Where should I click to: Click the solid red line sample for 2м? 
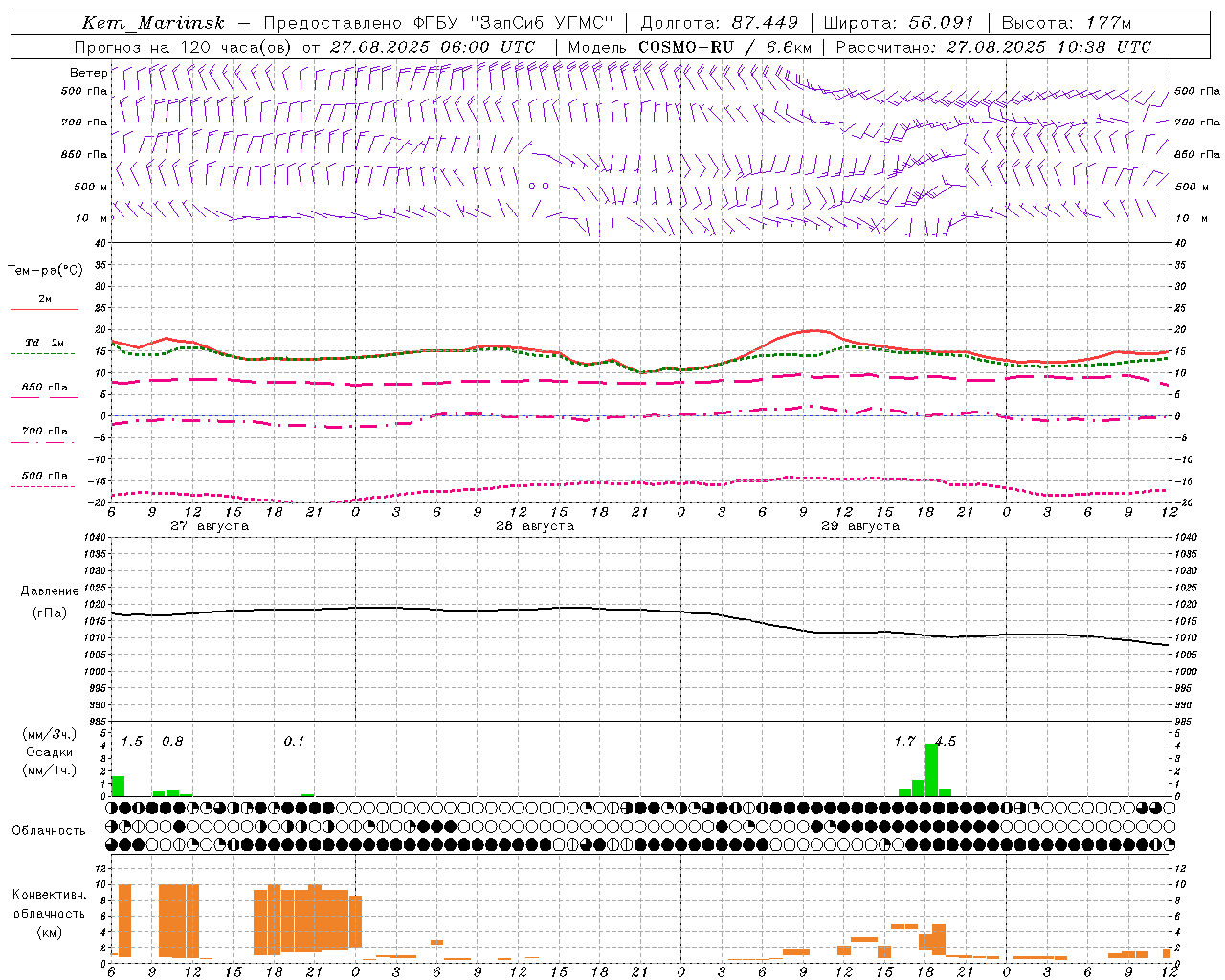[x=44, y=309]
